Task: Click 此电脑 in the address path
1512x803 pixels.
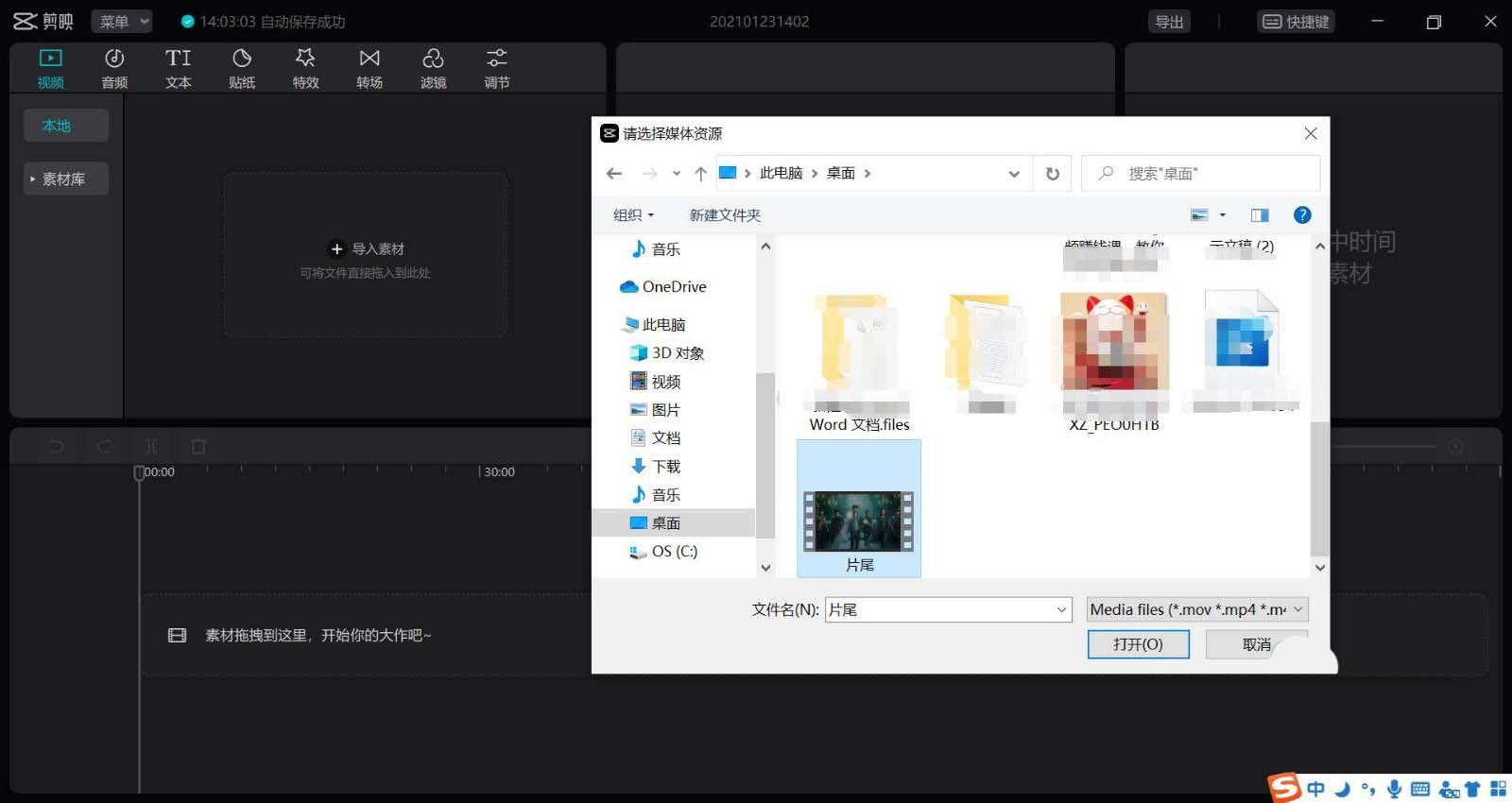Action: [781, 173]
